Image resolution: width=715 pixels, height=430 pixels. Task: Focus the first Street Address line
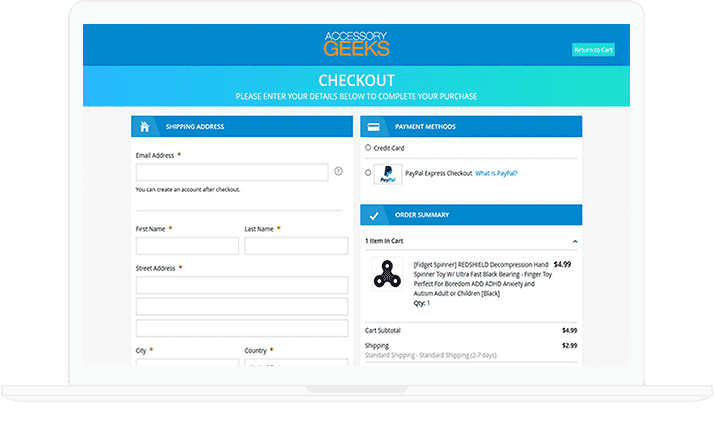(242, 285)
